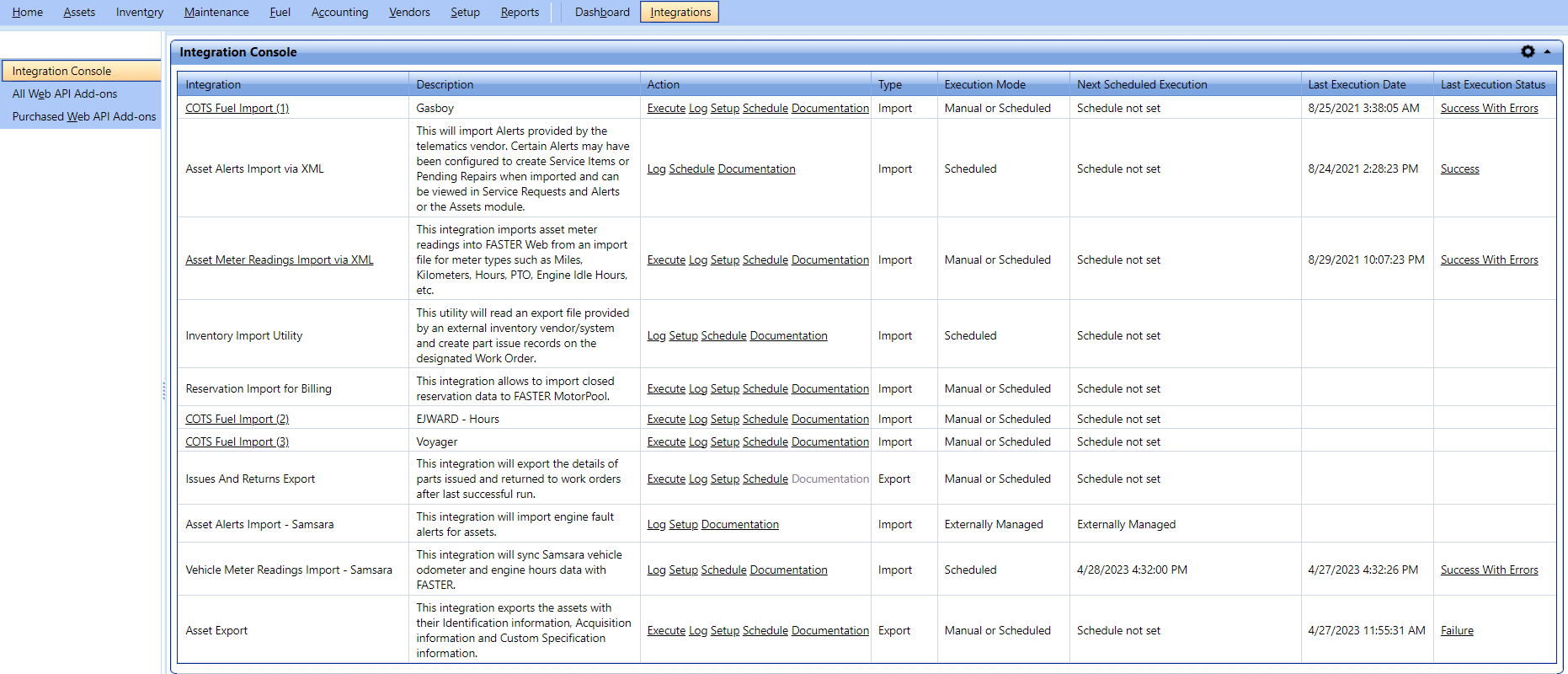The height and width of the screenshot is (674, 1568).
Task: Open Setup for Vehicle Meter Readings Import - Samsara
Action: tap(683, 570)
